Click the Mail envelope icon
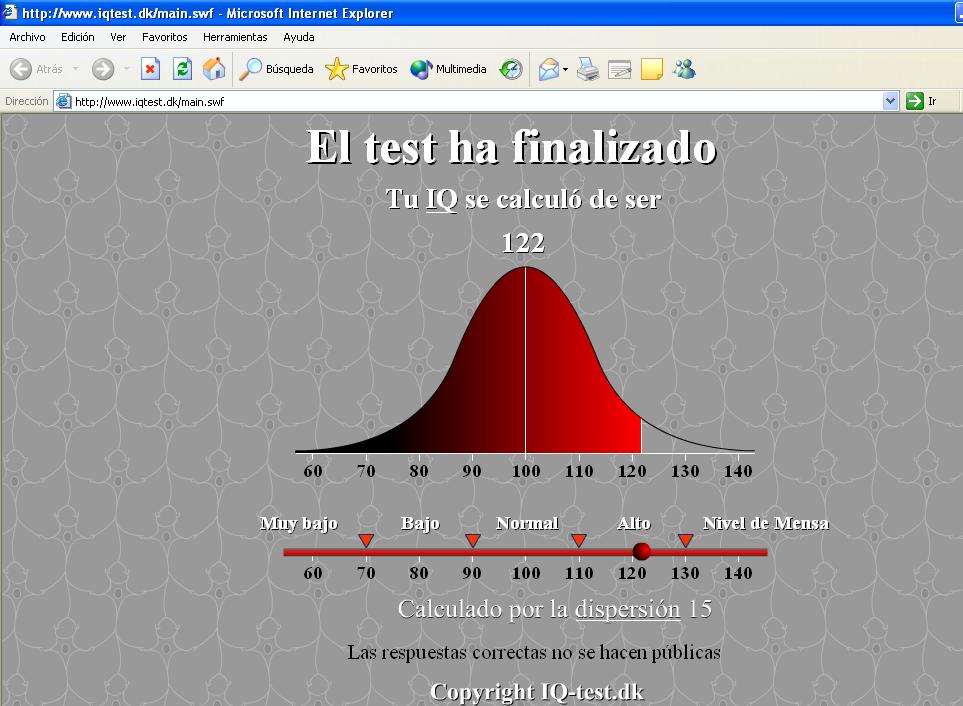The height and width of the screenshot is (706, 963). pos(549,69)
